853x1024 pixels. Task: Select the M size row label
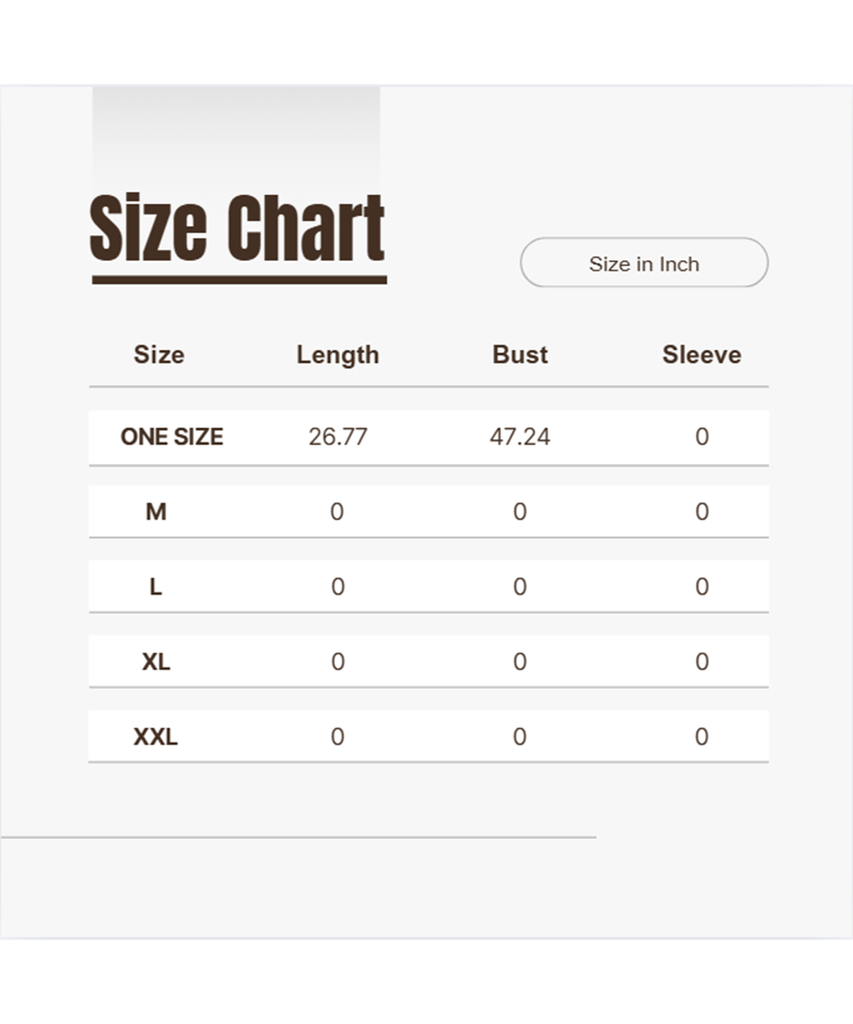coord(156,512)
